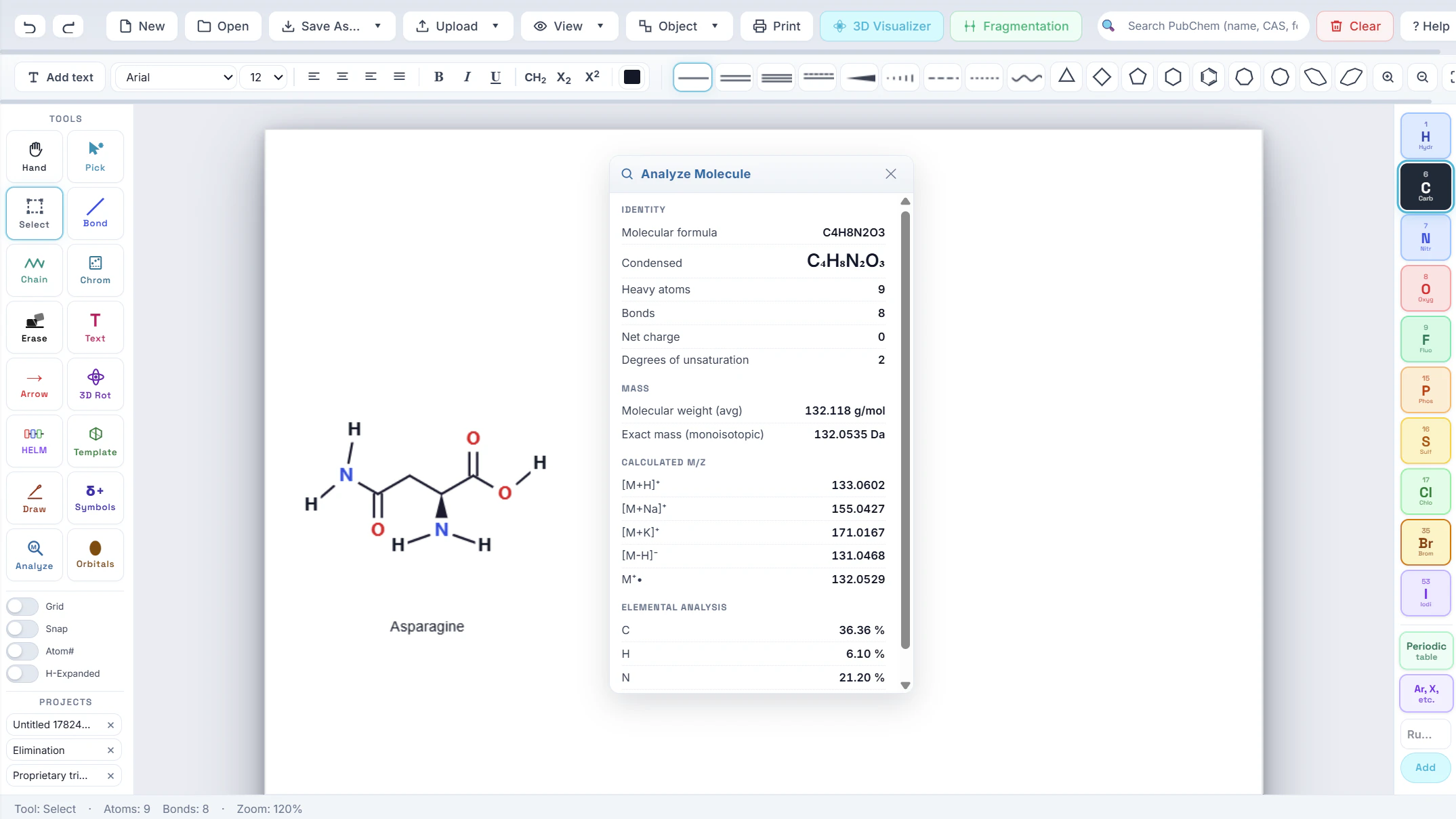Image resolution: width=1456 pixels, height=819 pixels.
Task: Enable the Snap switch
Action: click(x=22, y=629)
